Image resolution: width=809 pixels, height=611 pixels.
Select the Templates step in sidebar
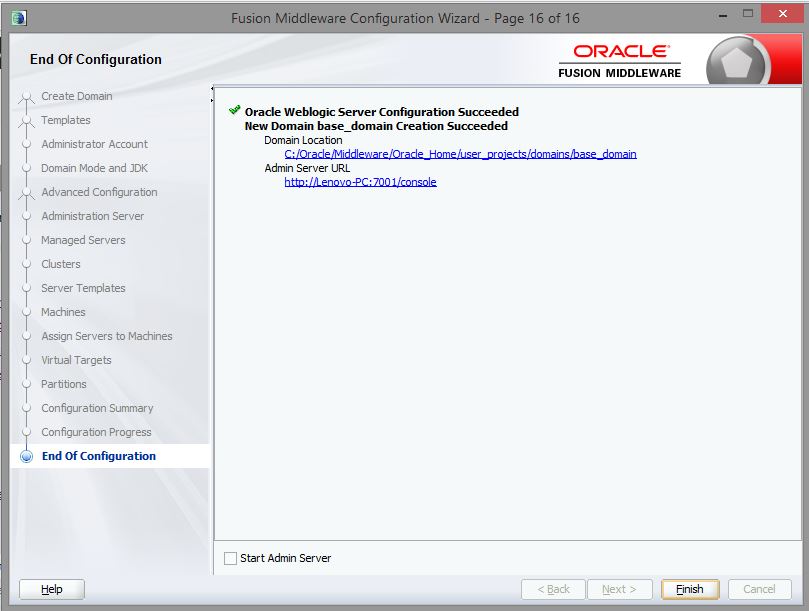66,120
